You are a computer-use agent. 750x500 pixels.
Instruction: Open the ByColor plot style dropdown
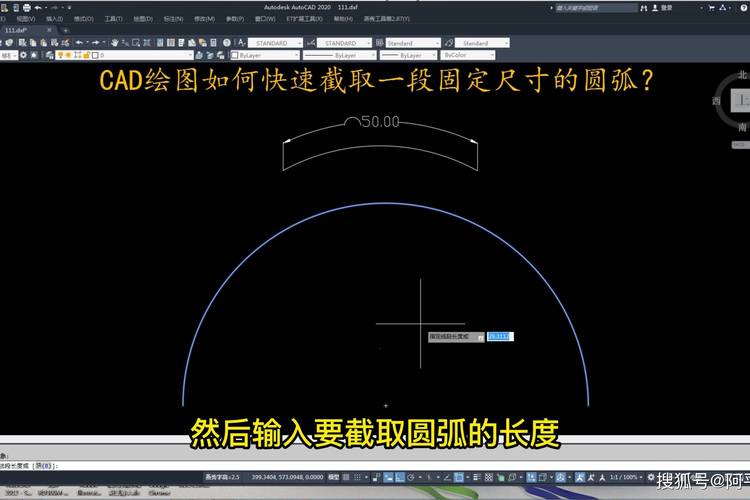coord(468,56)
